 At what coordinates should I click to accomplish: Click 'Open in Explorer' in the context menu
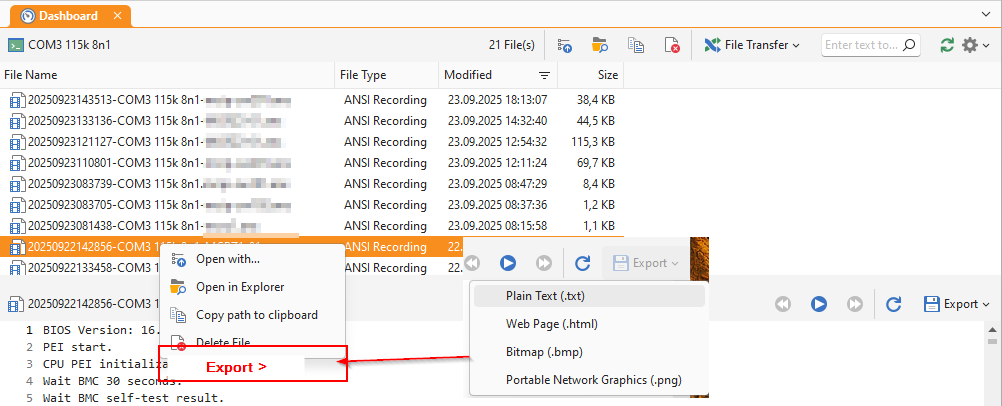[240, 287]
